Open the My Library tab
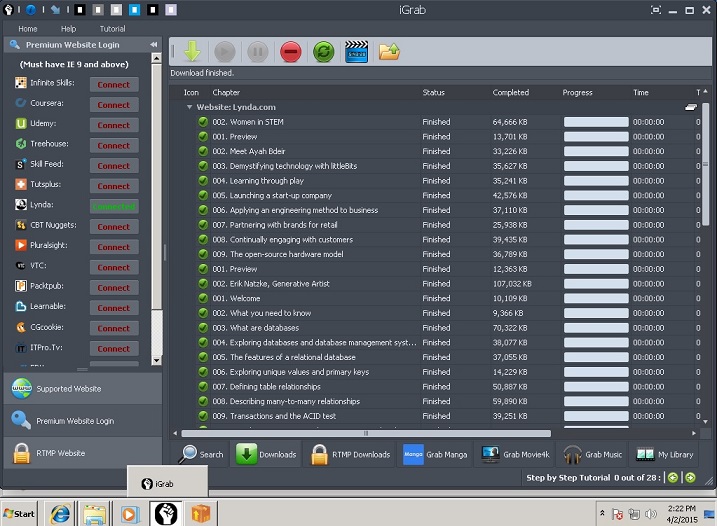Image resolution: width=717 pixels, height=526 pixels. pyautogui.click(x=664, y=455)
